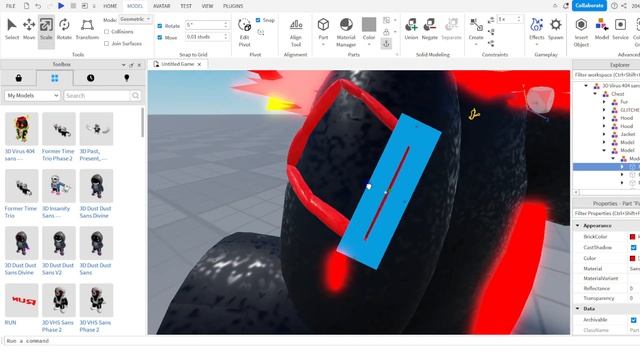Toggle the Move snap checkbox
640x360 pixels.
click(160, 37)
